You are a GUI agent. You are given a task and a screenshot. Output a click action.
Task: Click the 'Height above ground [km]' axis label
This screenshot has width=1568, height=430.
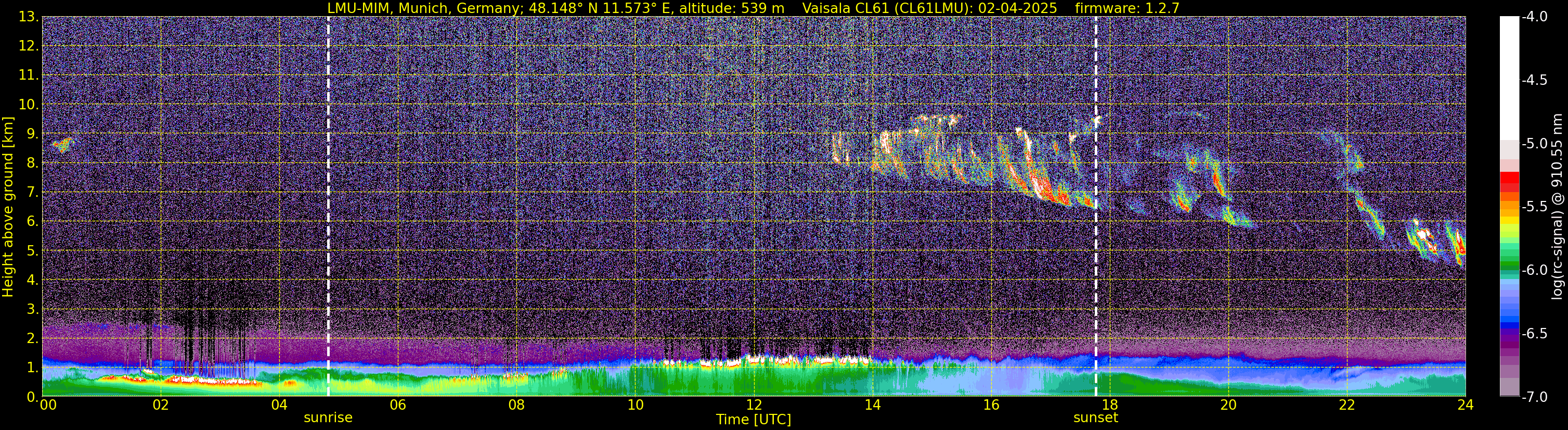pyautogui.click(x=8, y=207)
